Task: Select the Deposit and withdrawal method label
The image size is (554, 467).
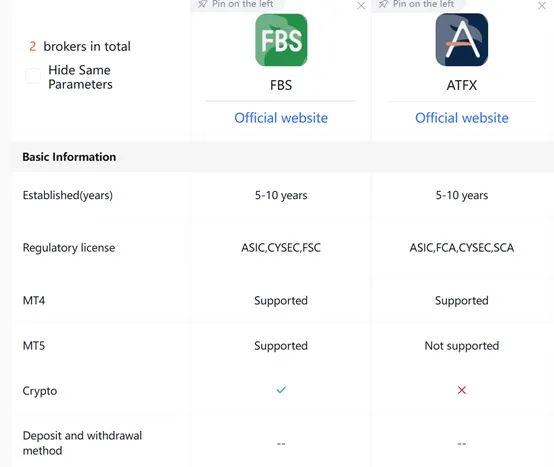Action: click(82, 443)
